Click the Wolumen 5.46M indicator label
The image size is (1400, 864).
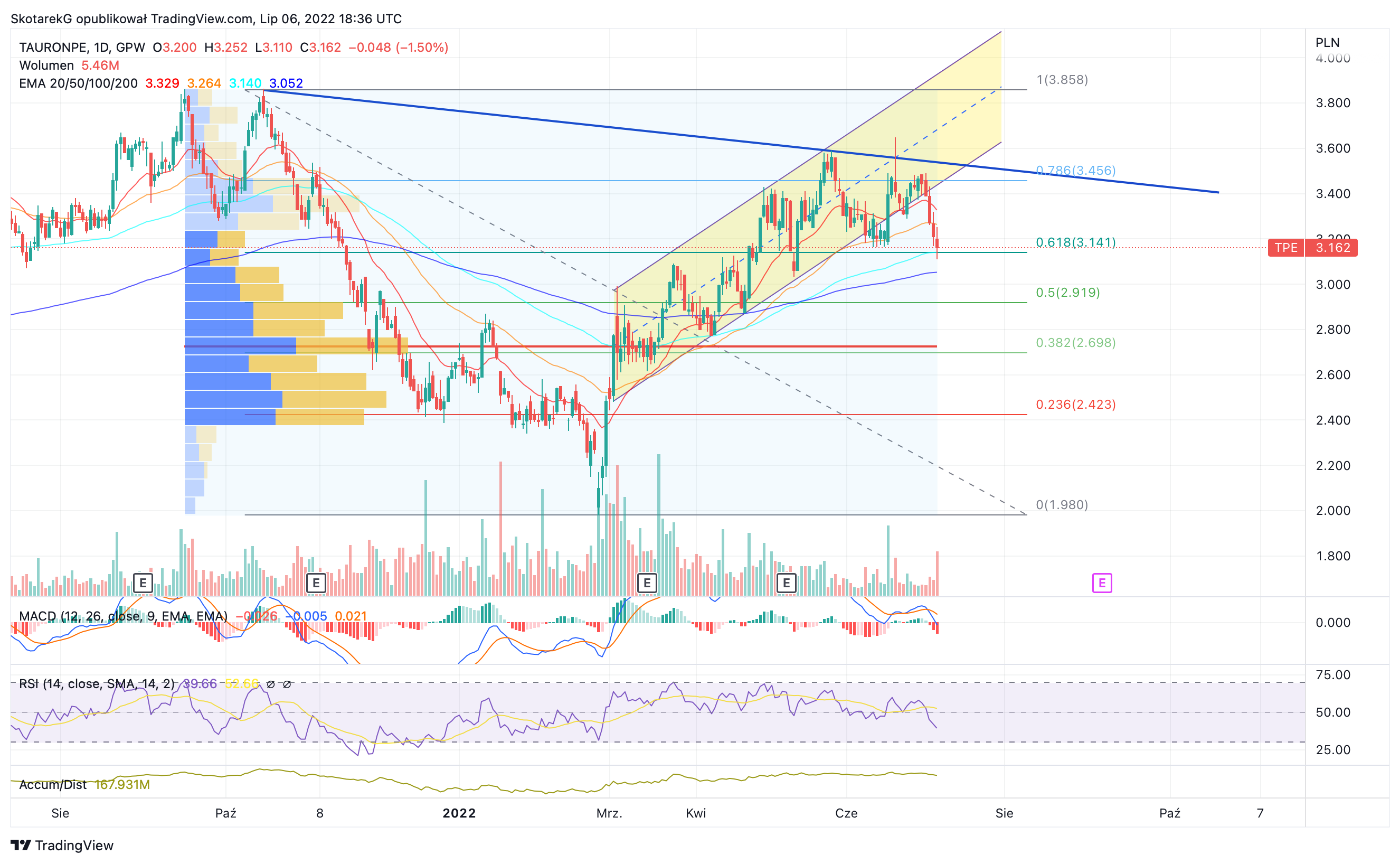pyautogui.click(x=69, y=65)
